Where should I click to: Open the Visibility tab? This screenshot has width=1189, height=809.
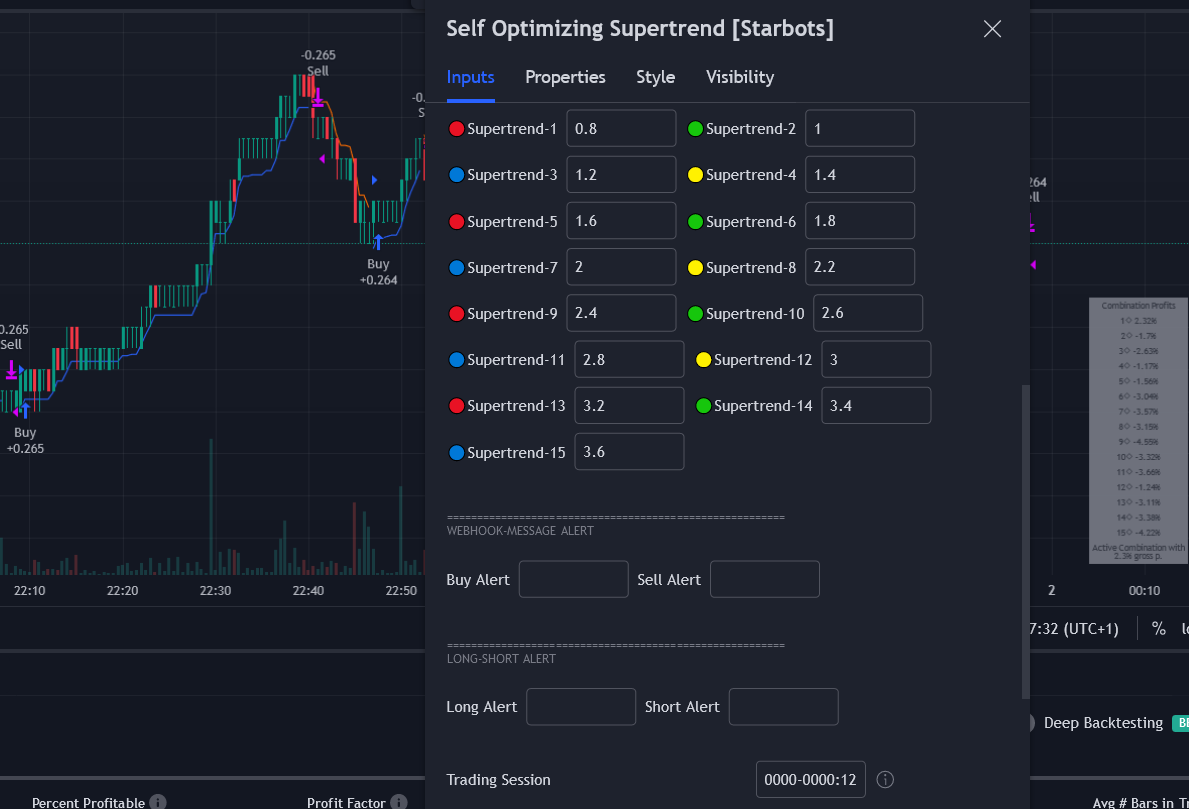pos(740,77)
